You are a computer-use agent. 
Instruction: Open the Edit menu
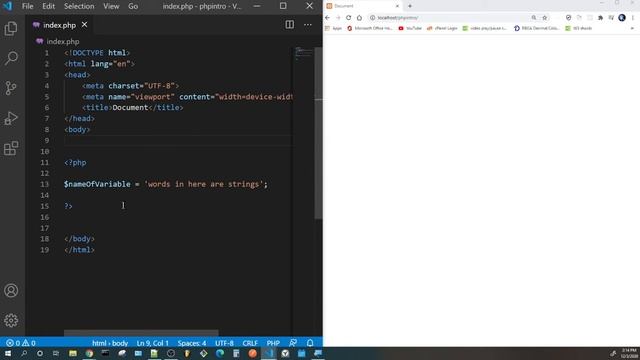coord(48,6)
